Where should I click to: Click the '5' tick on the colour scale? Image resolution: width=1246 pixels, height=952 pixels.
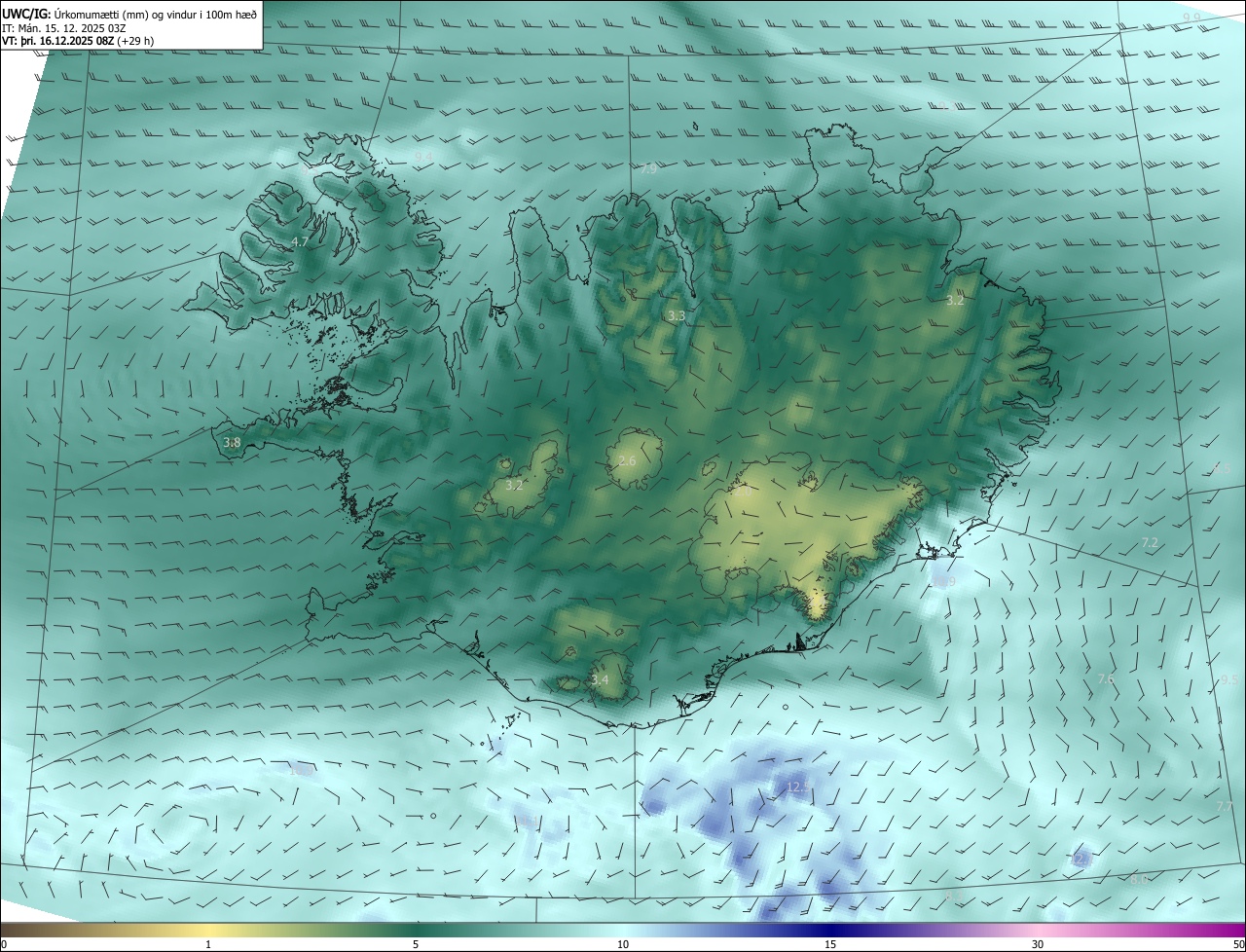click(x=416, y=944)
